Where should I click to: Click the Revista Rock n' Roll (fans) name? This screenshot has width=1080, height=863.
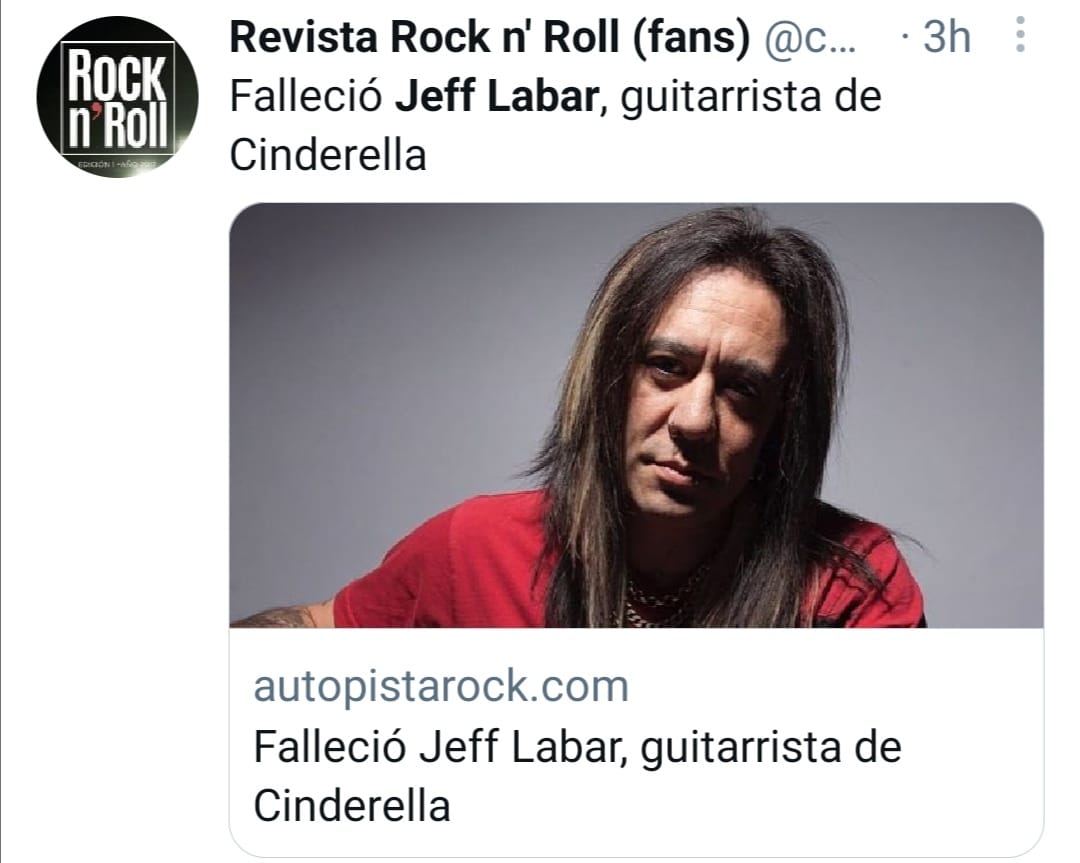pos(489,37)
